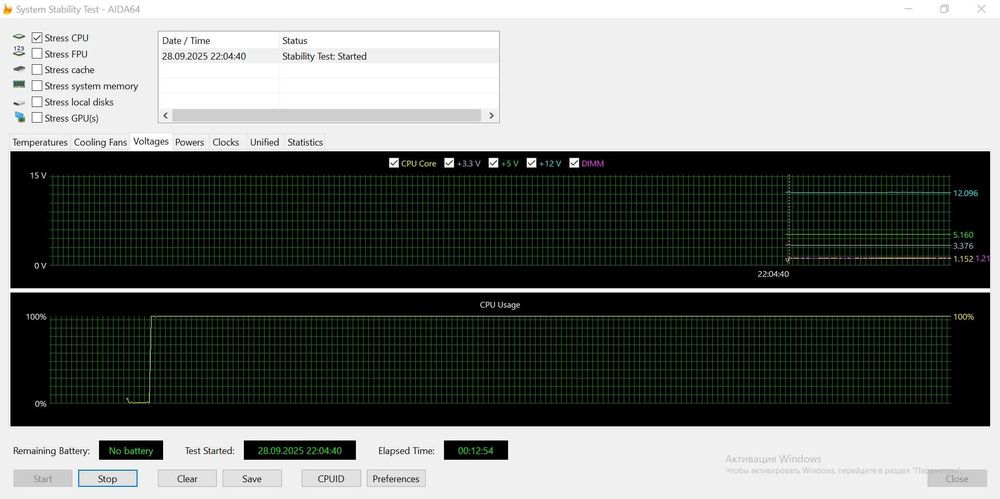Switch to the Clocks tab
Viewport: 1000px width, 499px height.
pos(226,142)
